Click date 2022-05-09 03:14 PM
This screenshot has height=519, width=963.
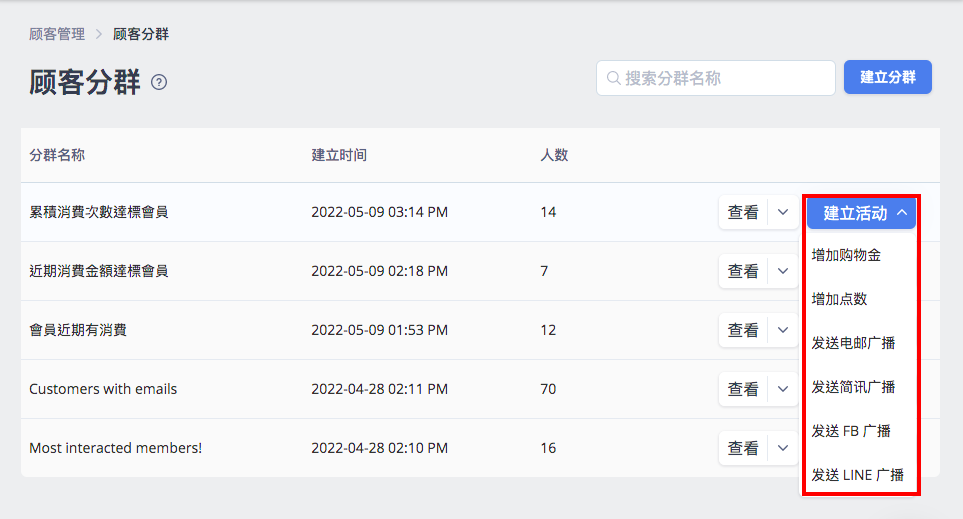[380, 212]
